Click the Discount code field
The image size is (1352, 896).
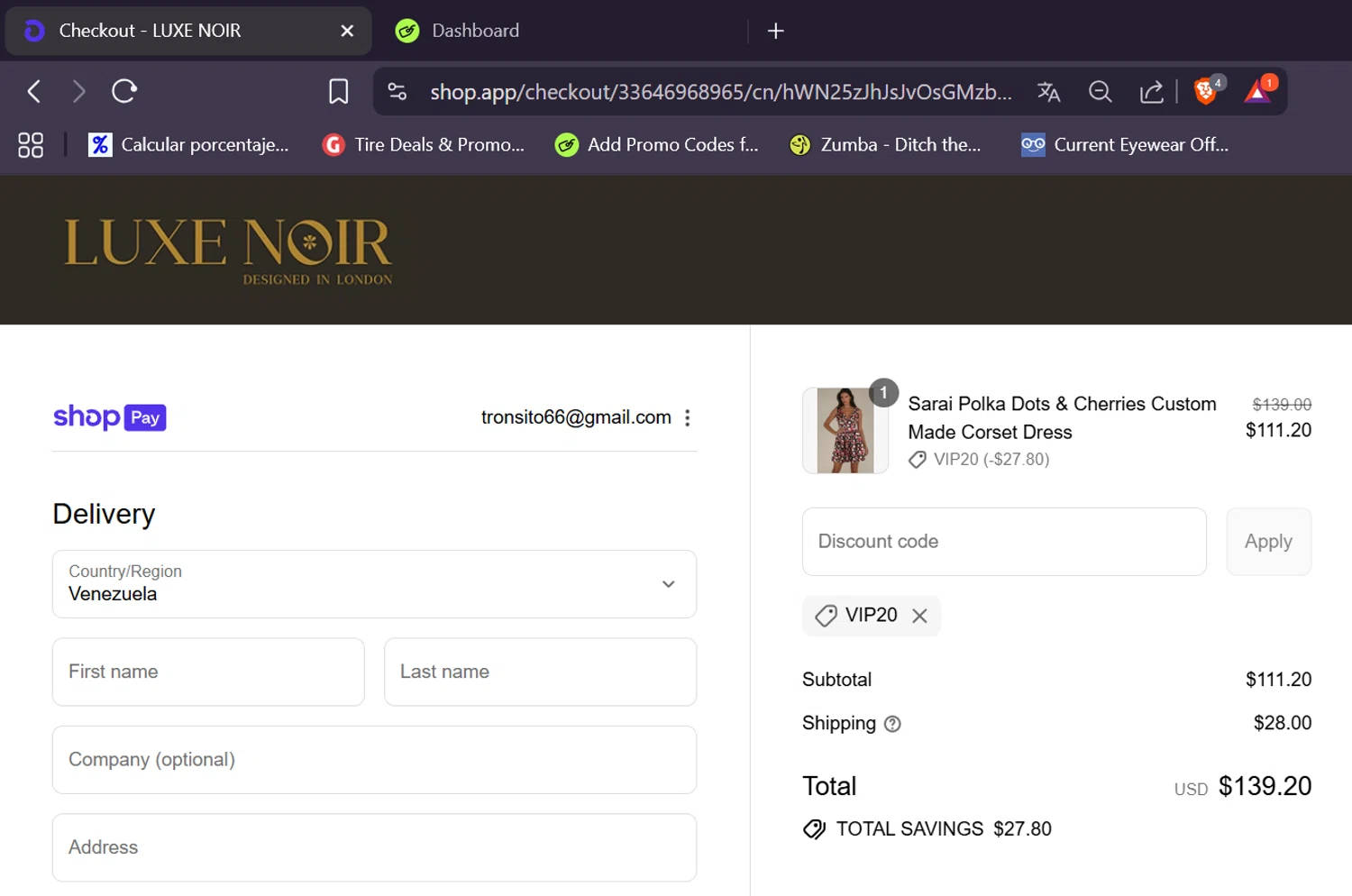[1004, 542]
